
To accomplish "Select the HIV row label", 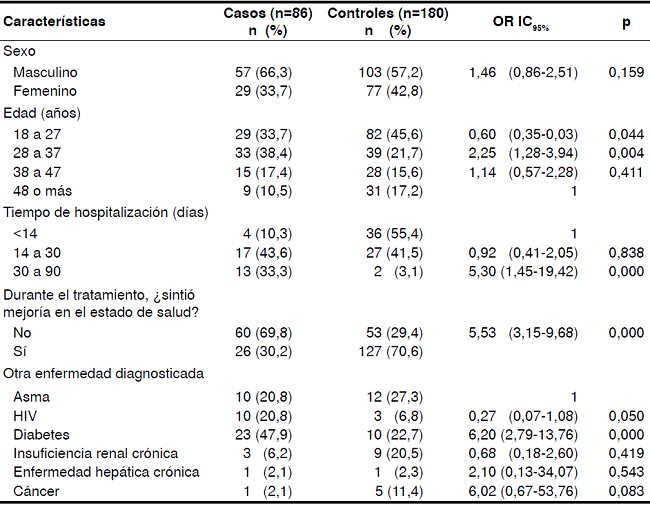I will [26, 415].
